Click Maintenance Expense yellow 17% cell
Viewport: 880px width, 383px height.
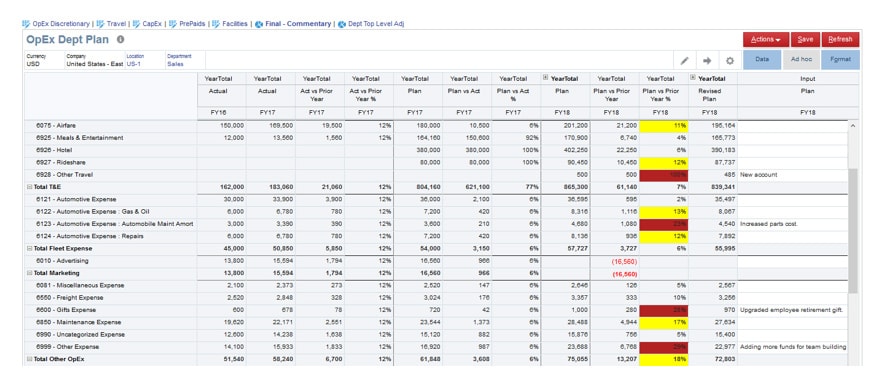(x=664, y=322)
